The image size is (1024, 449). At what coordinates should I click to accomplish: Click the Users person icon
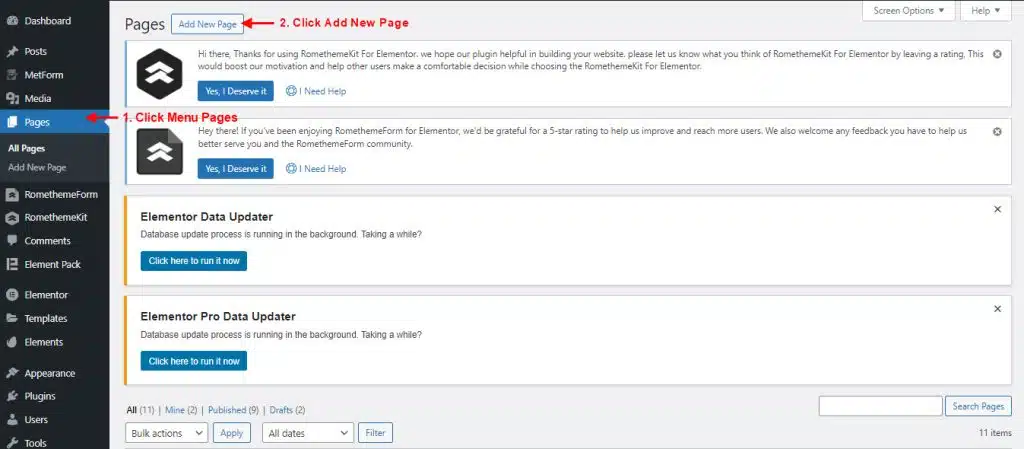12,420
